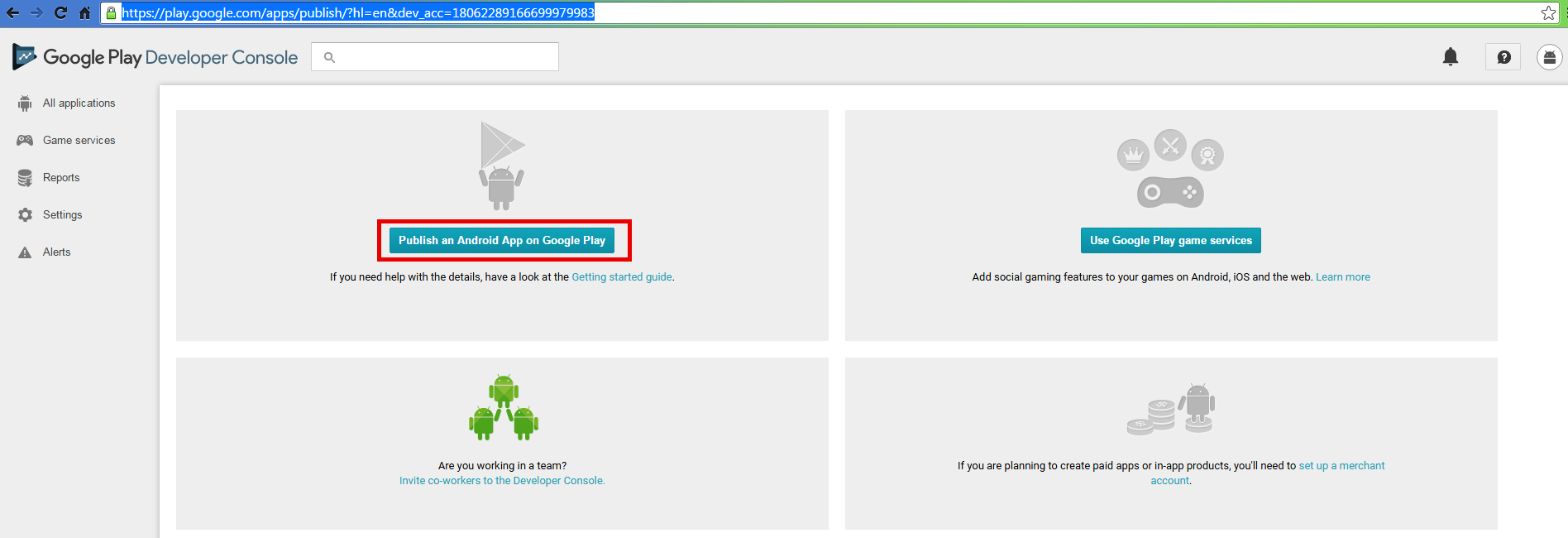Click the gray Play-and-Android publish illustration
This screenshot has height=538, width=1568.
[x=502, y=166]
